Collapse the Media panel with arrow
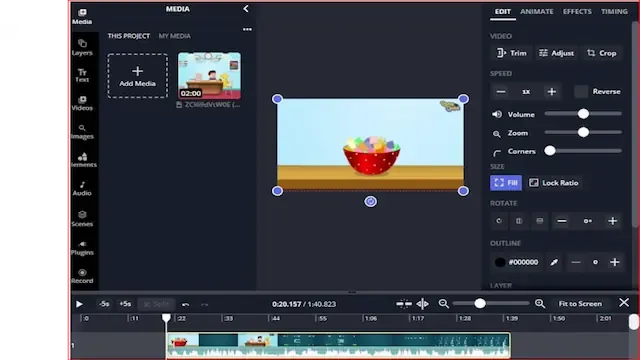 tap(246, 9)
